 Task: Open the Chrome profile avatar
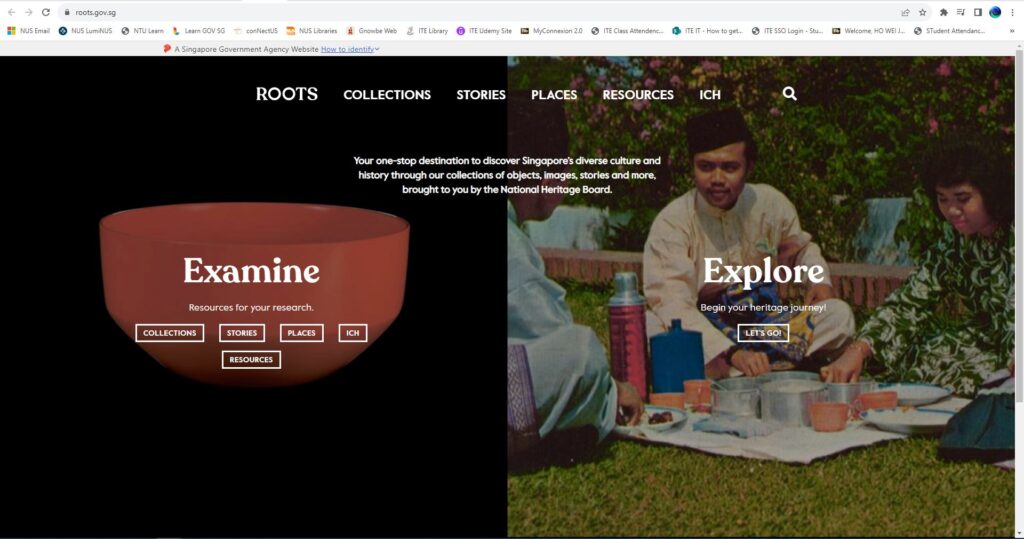coord(995,12)
